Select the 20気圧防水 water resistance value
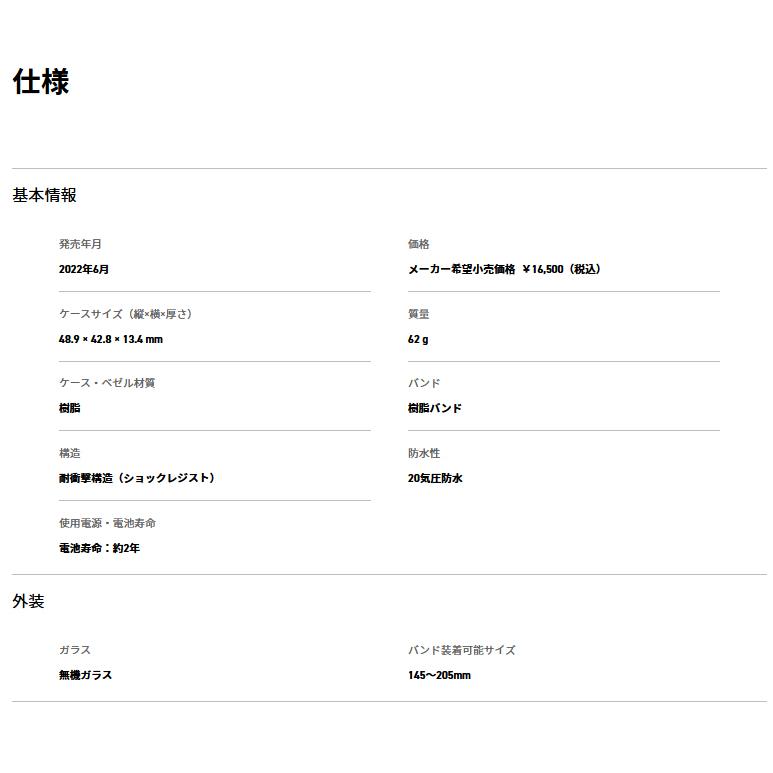Screen dimensions: 773x773 tap(435, 478)
